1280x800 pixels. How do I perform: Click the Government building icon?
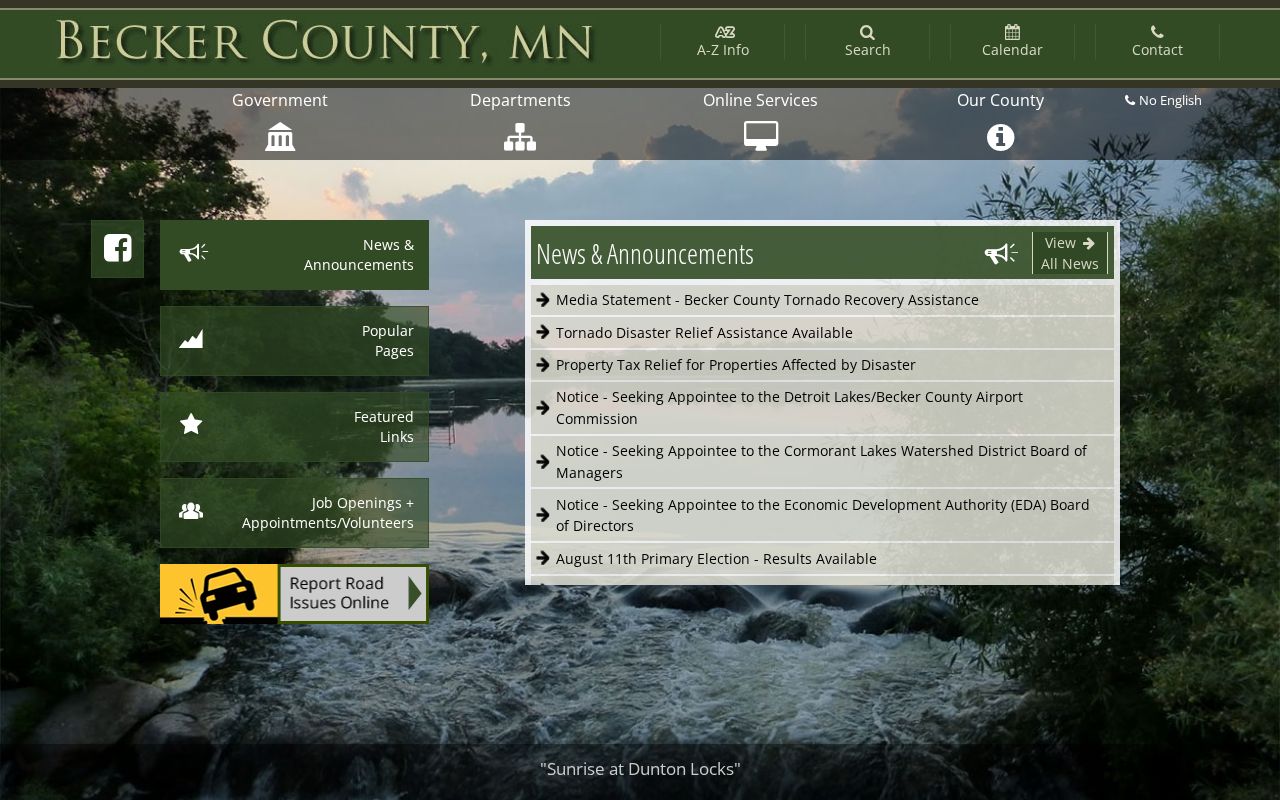(280, 137)
